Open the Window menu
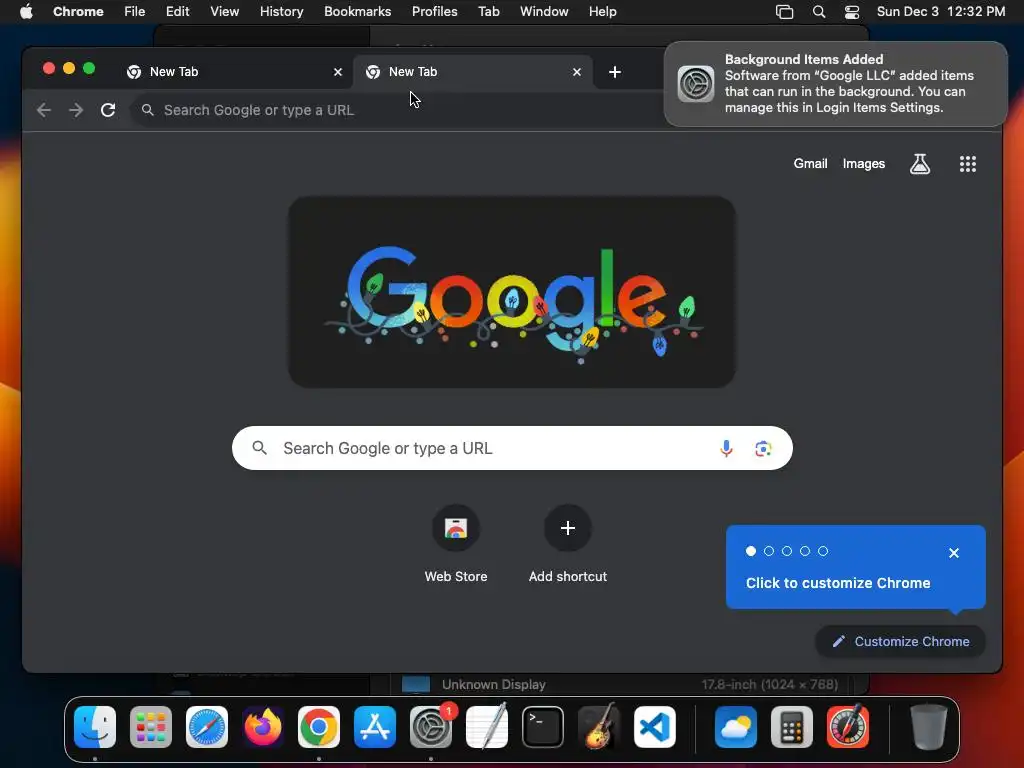 (544, 12)
